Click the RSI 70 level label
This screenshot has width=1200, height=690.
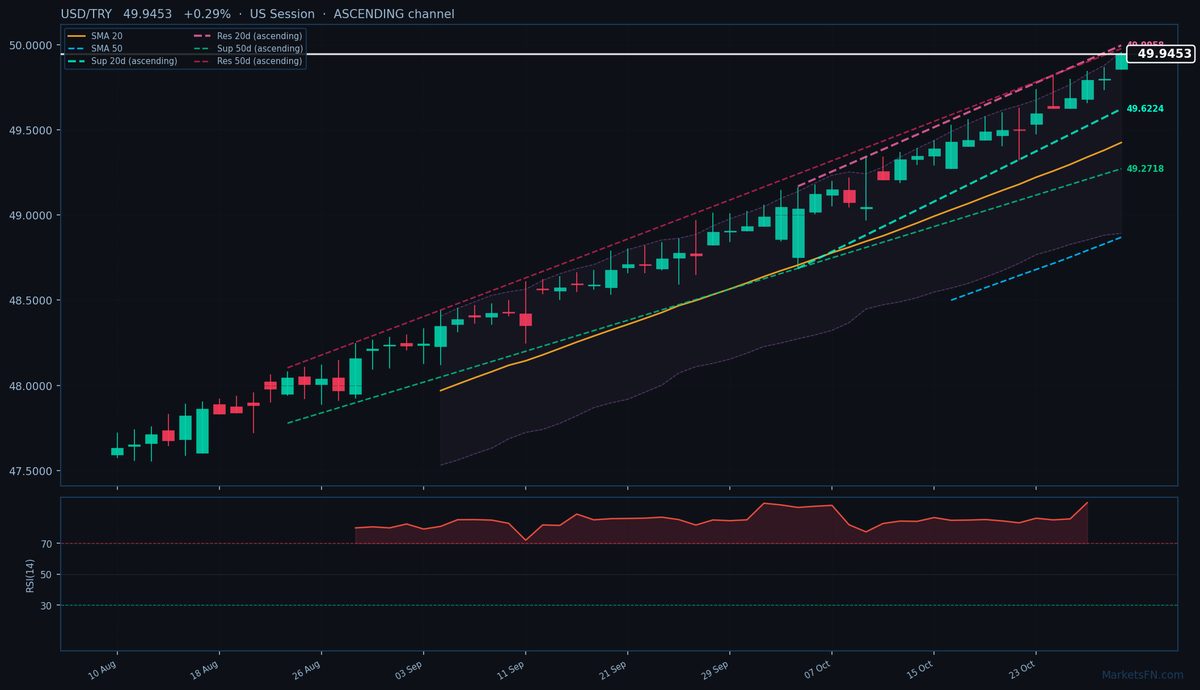46,544
